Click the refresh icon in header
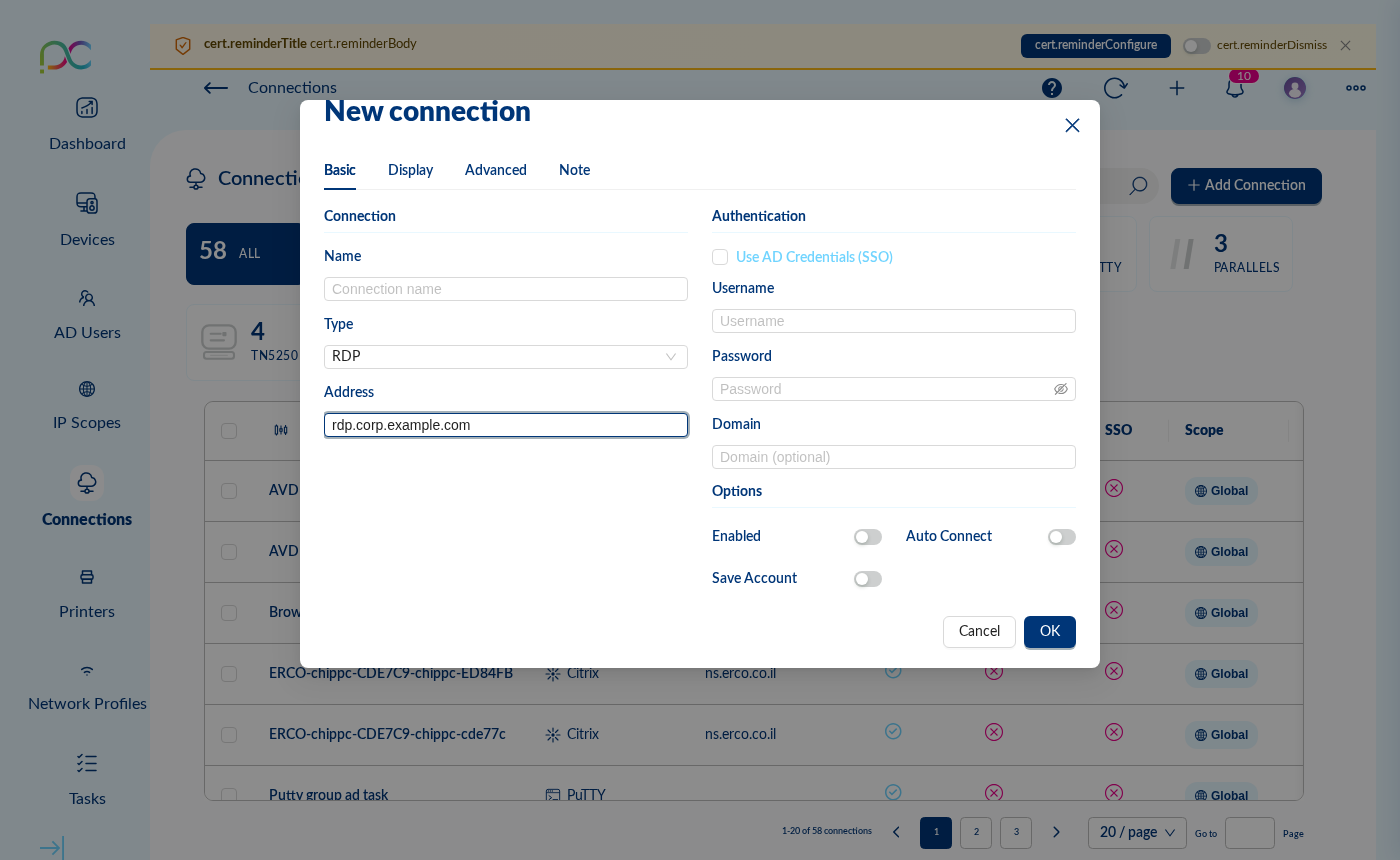Screen dimensions: 1400x860 coord(1115,88)
